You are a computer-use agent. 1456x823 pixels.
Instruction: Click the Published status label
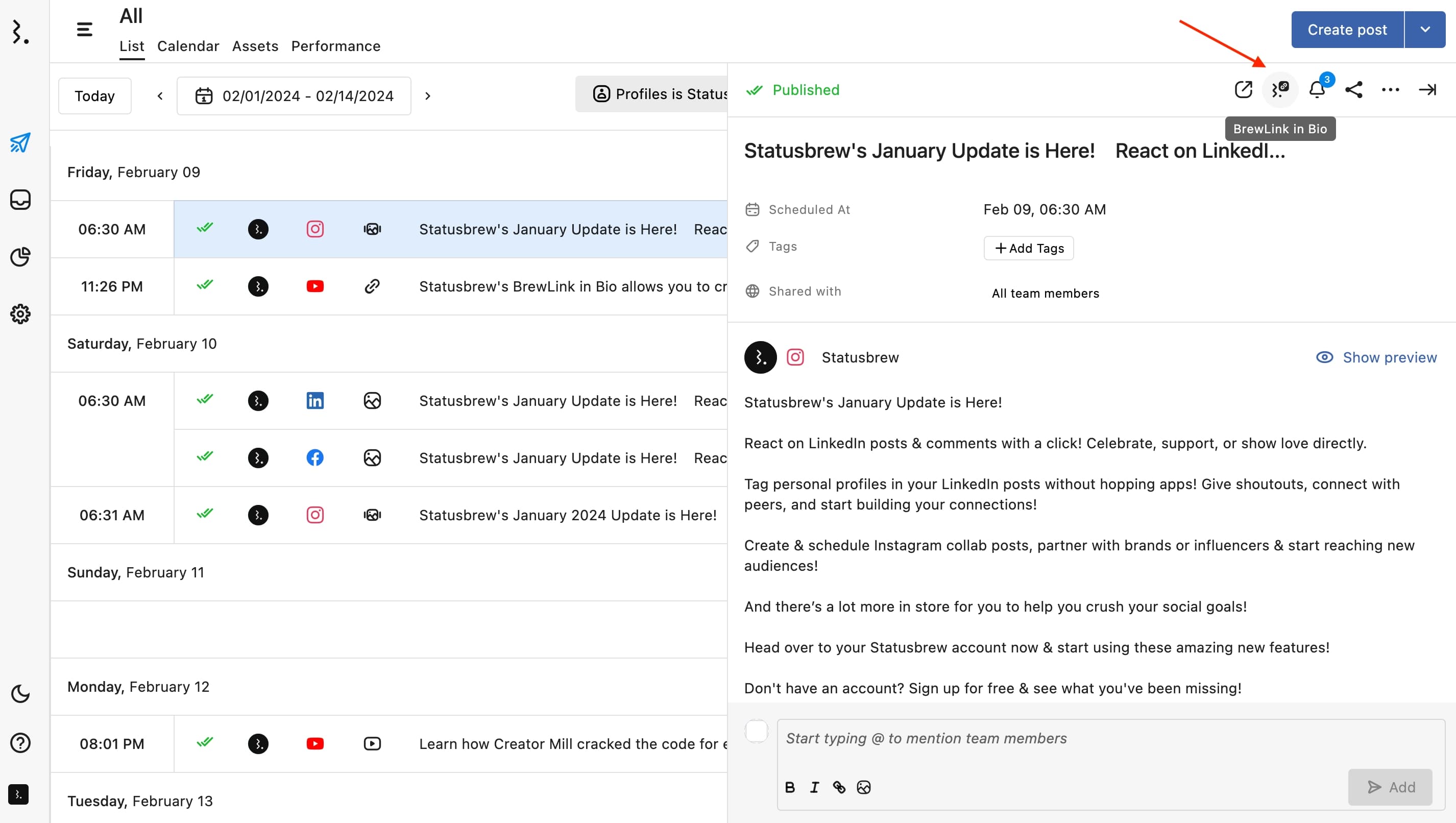[x=806, y=90]
